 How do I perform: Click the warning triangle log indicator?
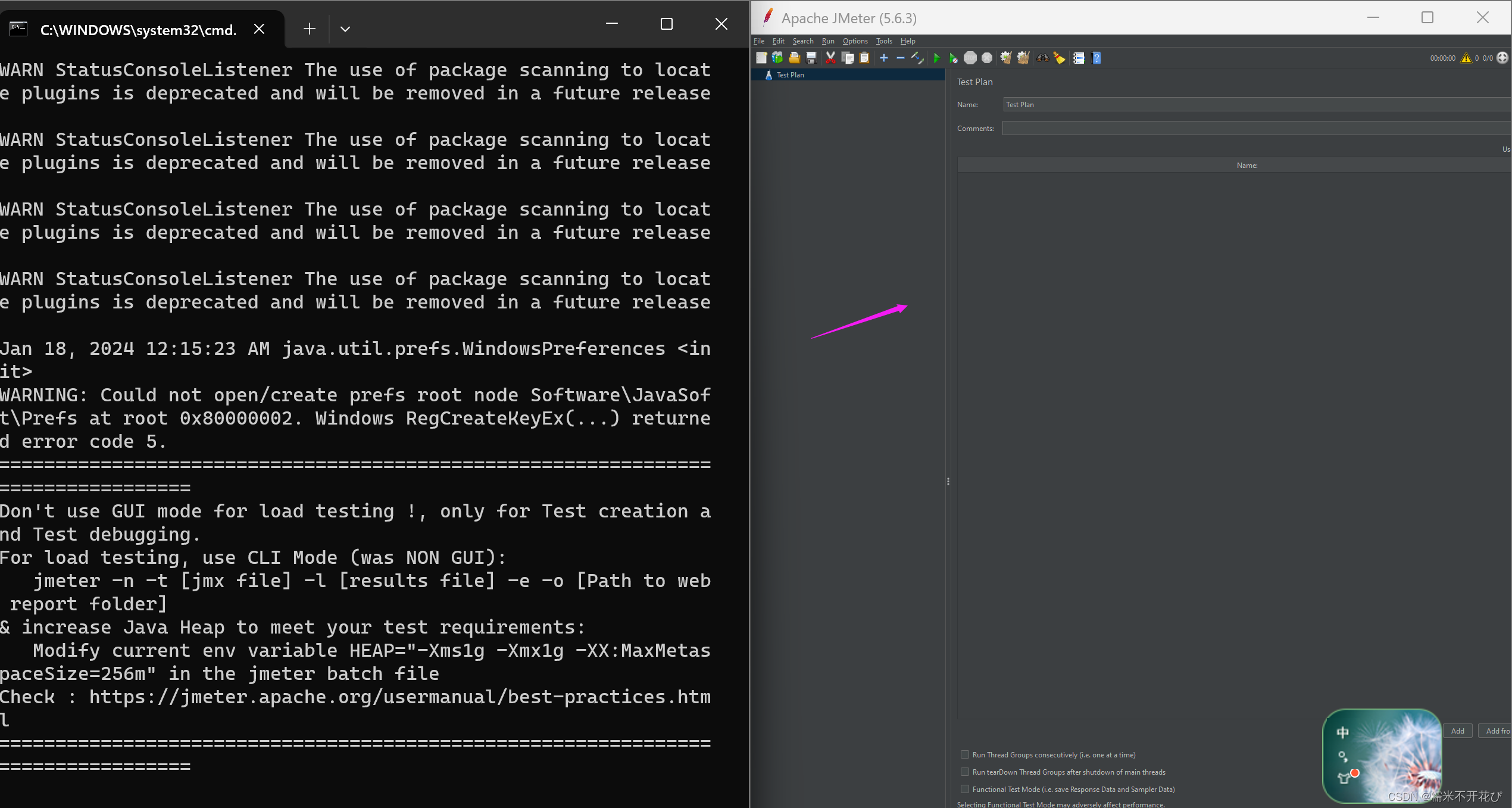[x=1466, y=58]
